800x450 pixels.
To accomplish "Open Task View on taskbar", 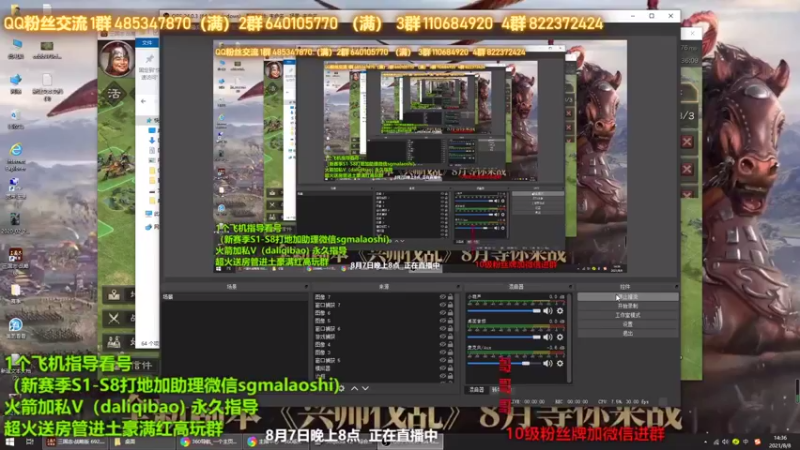I will point(30,441).
